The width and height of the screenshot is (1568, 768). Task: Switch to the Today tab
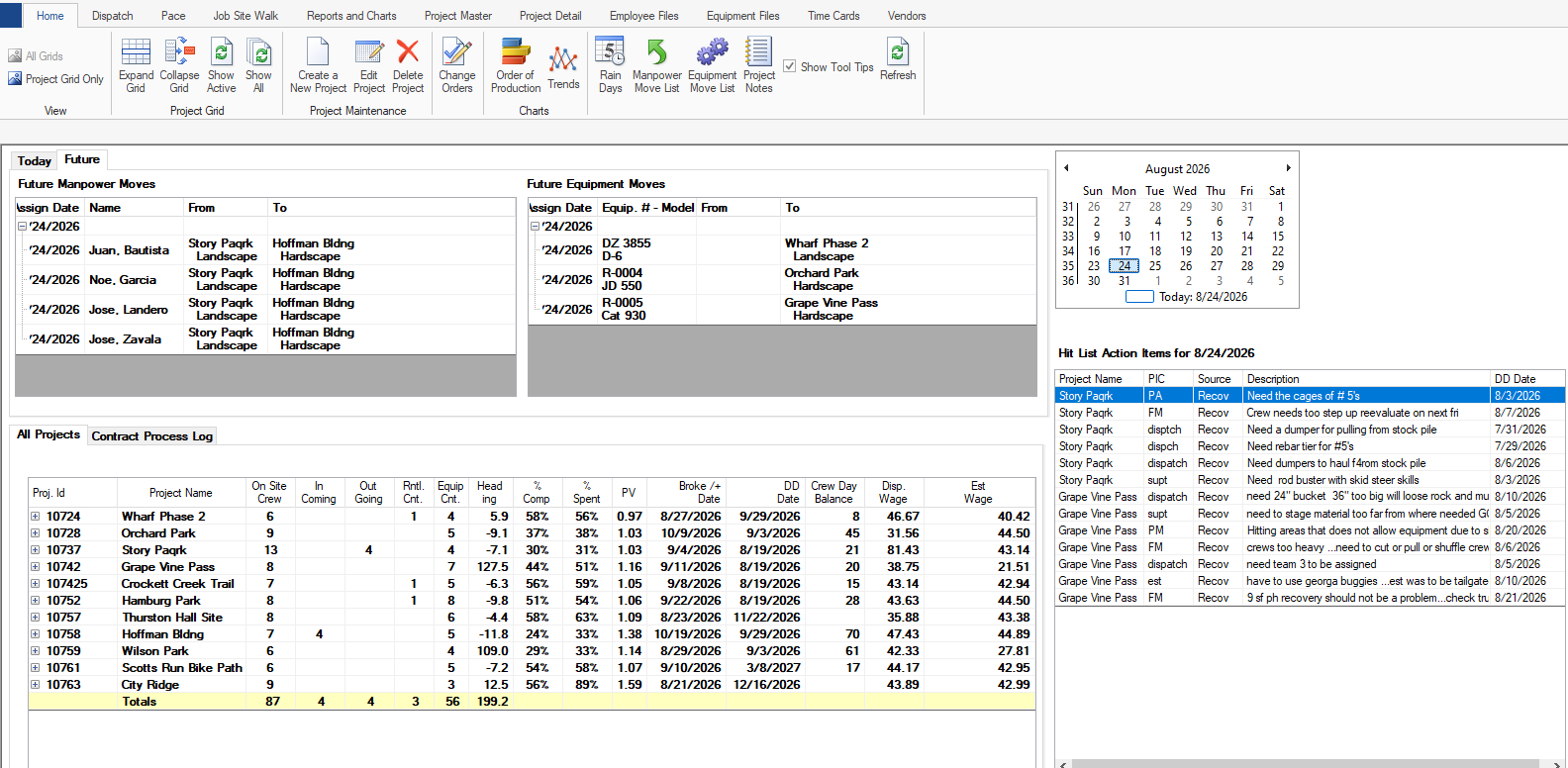pos(35,161)
